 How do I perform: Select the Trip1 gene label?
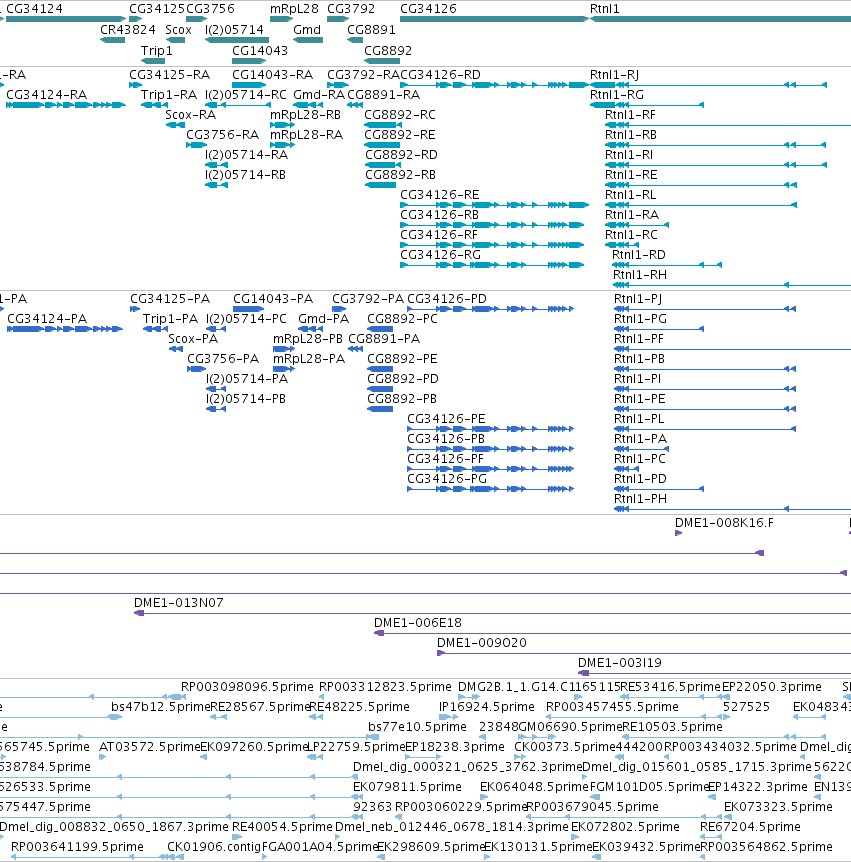(157, 51)
